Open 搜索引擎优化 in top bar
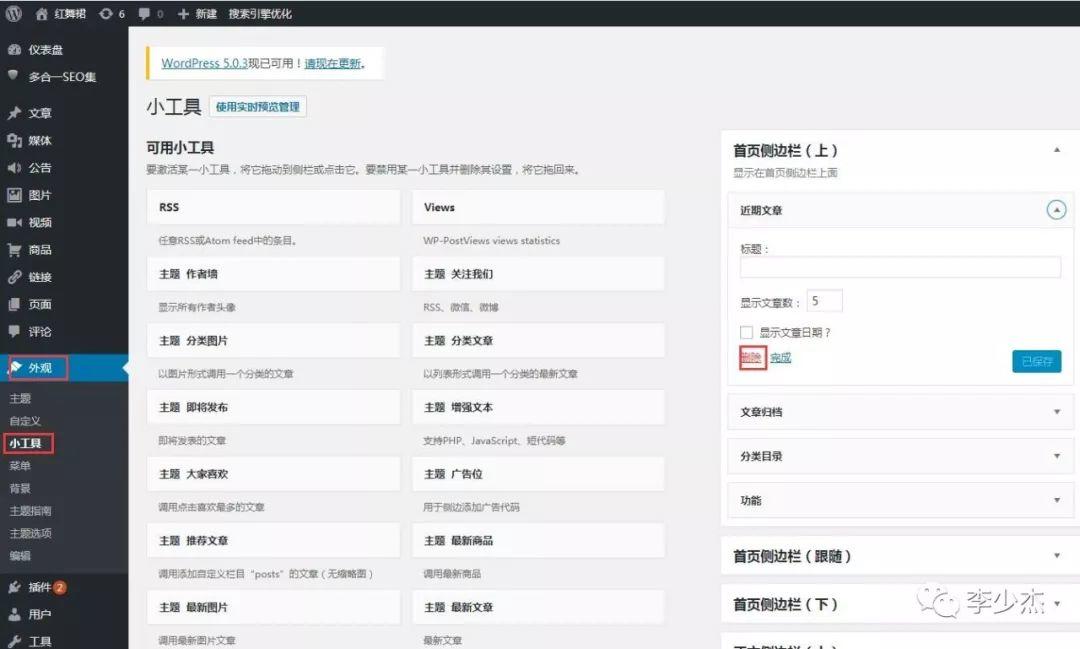The height and width of the screenshot is (649, 1080). (x=260, y=14)
